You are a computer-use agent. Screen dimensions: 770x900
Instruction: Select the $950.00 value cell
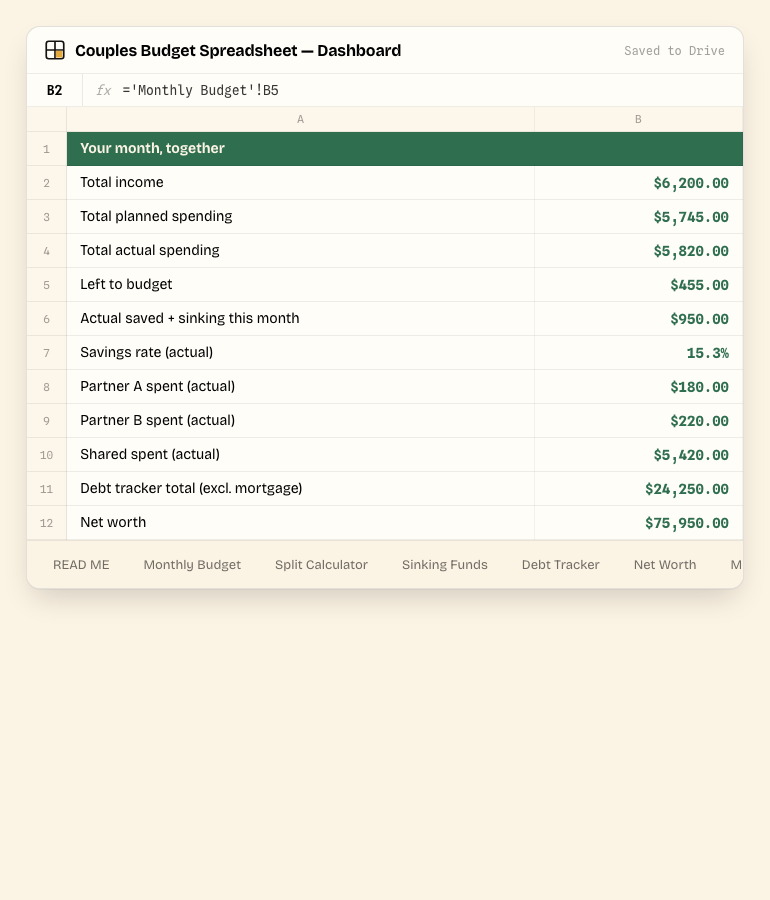(639, 319)
